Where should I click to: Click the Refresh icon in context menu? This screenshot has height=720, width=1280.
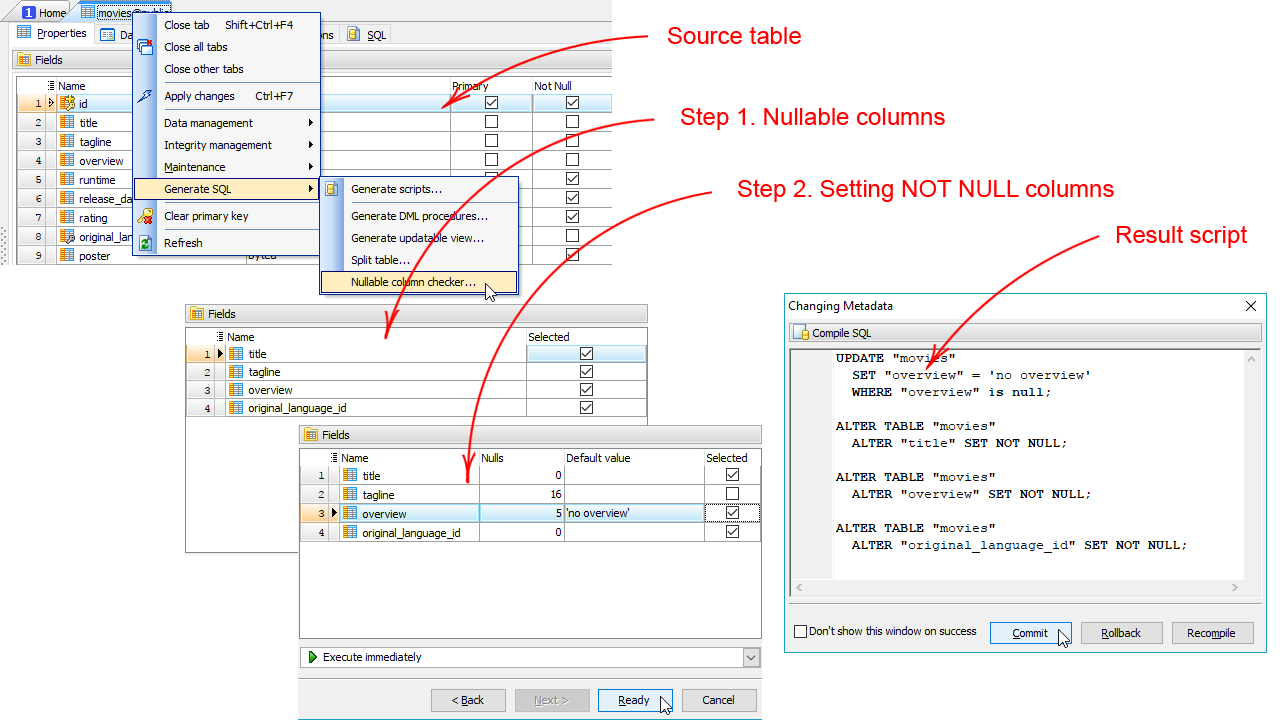pos(146,243)
